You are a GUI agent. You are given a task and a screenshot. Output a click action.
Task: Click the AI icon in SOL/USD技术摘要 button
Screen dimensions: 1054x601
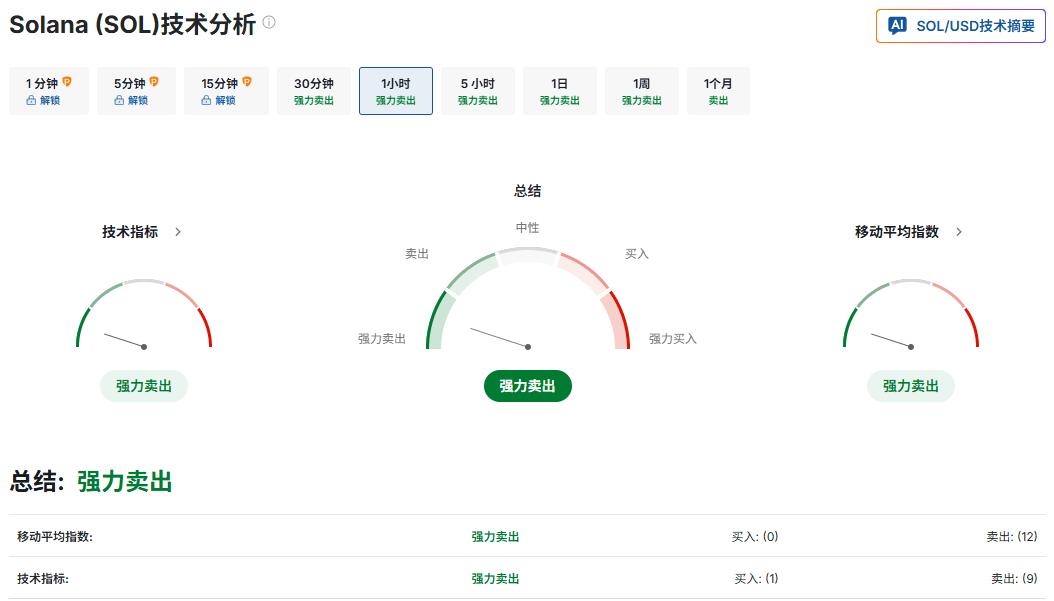(x=897, y=26)
